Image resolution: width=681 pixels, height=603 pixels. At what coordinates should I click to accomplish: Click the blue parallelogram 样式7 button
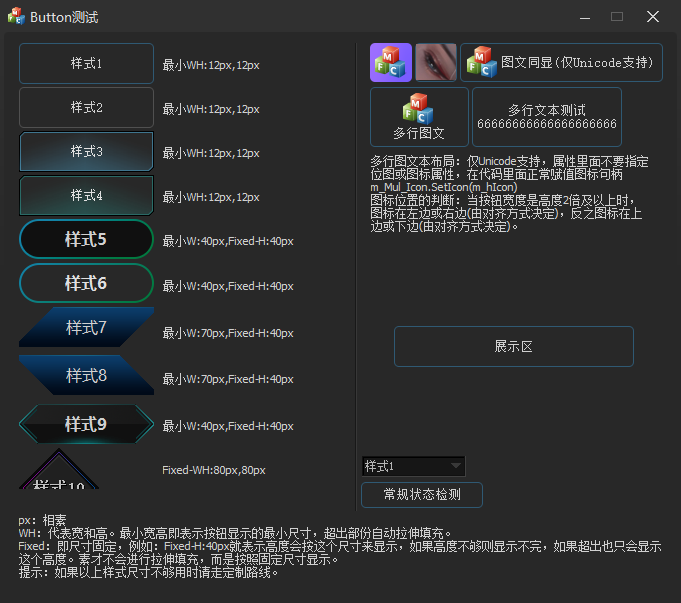(x=86, y=327)
